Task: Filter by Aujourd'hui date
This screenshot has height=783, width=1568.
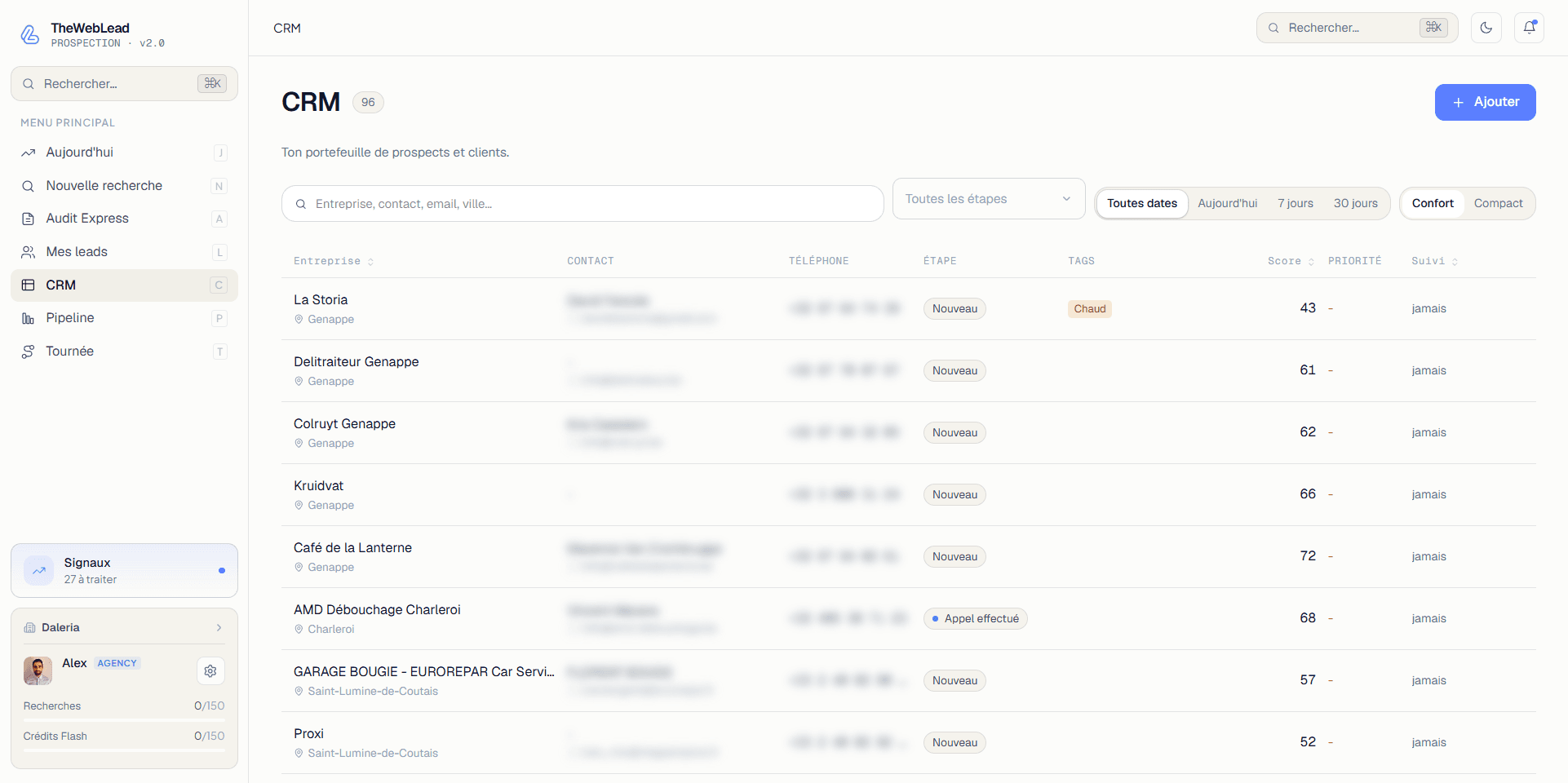Action: tap(1228, 203)
